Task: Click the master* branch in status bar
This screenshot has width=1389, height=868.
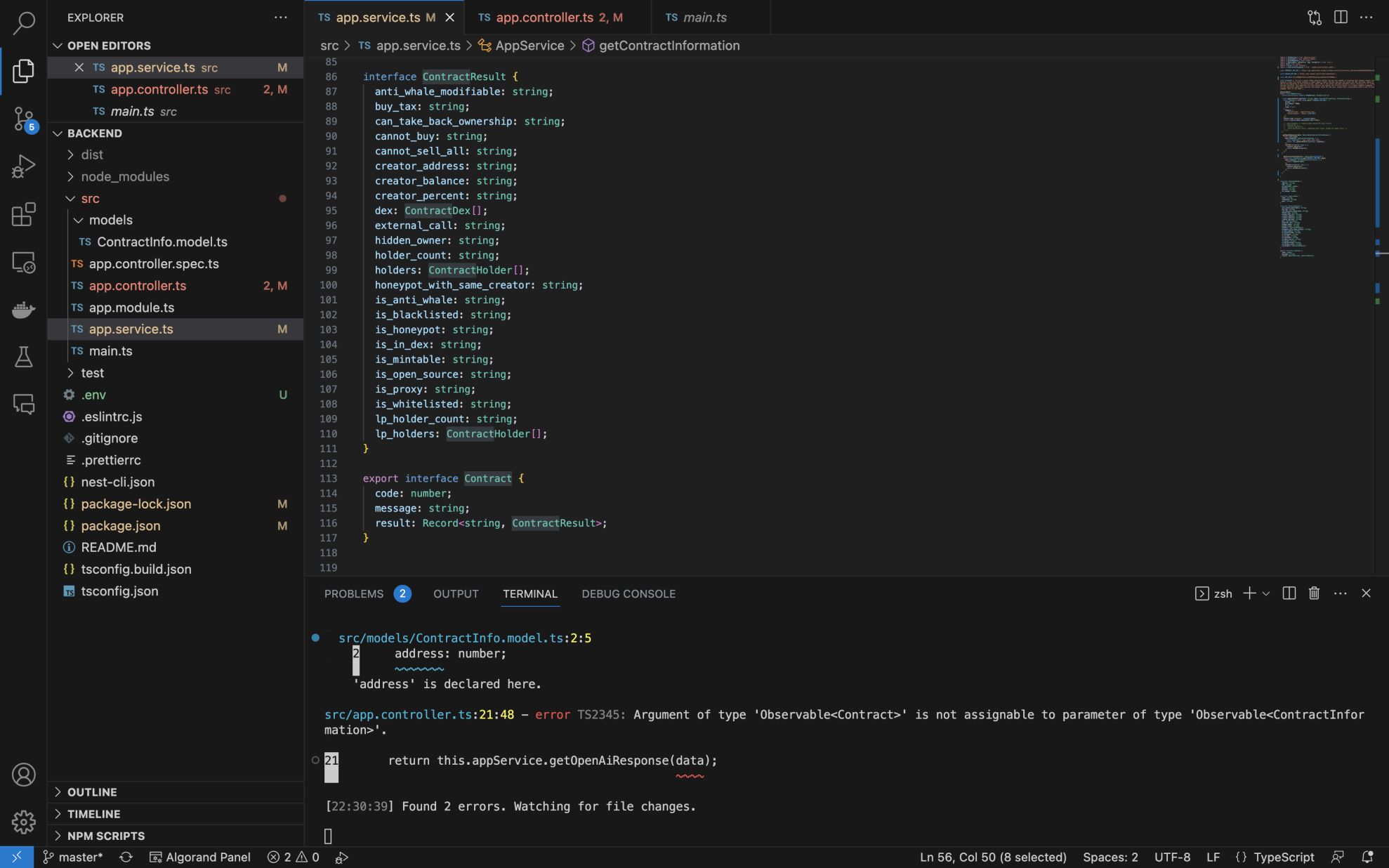Action: [x=73, y=857]
